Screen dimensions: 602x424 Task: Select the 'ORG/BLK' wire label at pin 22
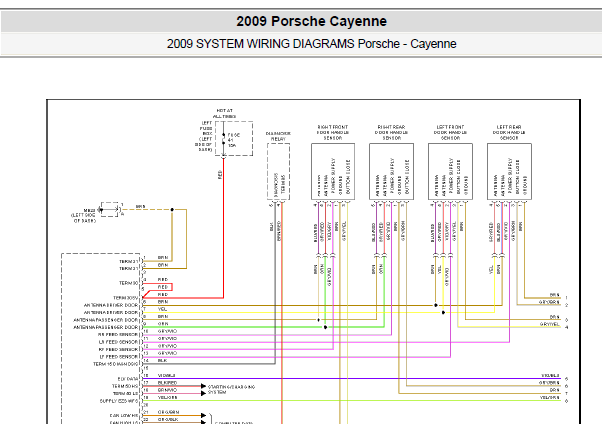point(168,419)
